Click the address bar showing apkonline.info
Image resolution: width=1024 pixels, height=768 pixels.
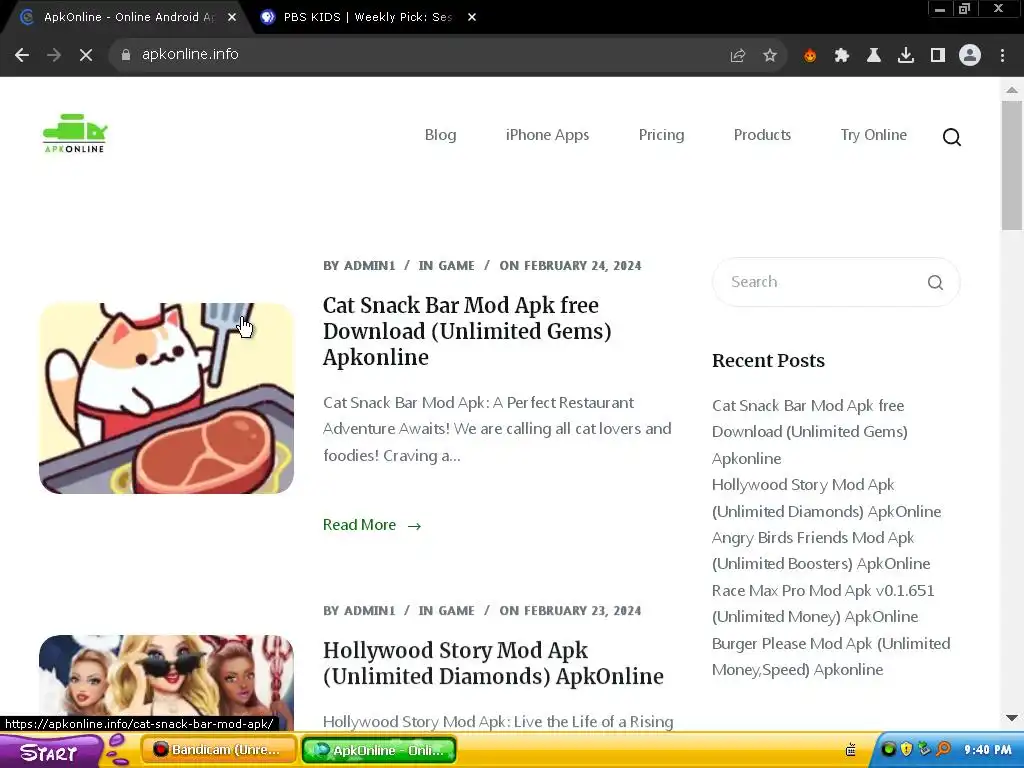point(418,55)
